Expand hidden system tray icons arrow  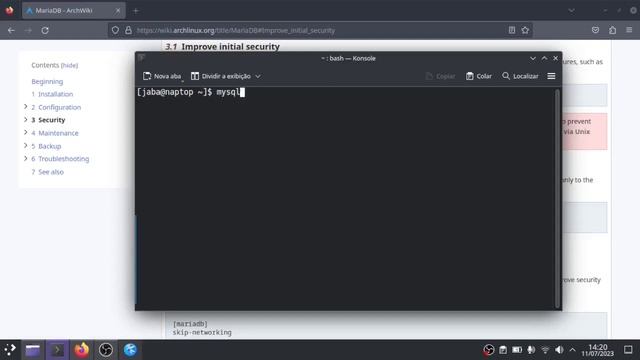pos(572,350)
